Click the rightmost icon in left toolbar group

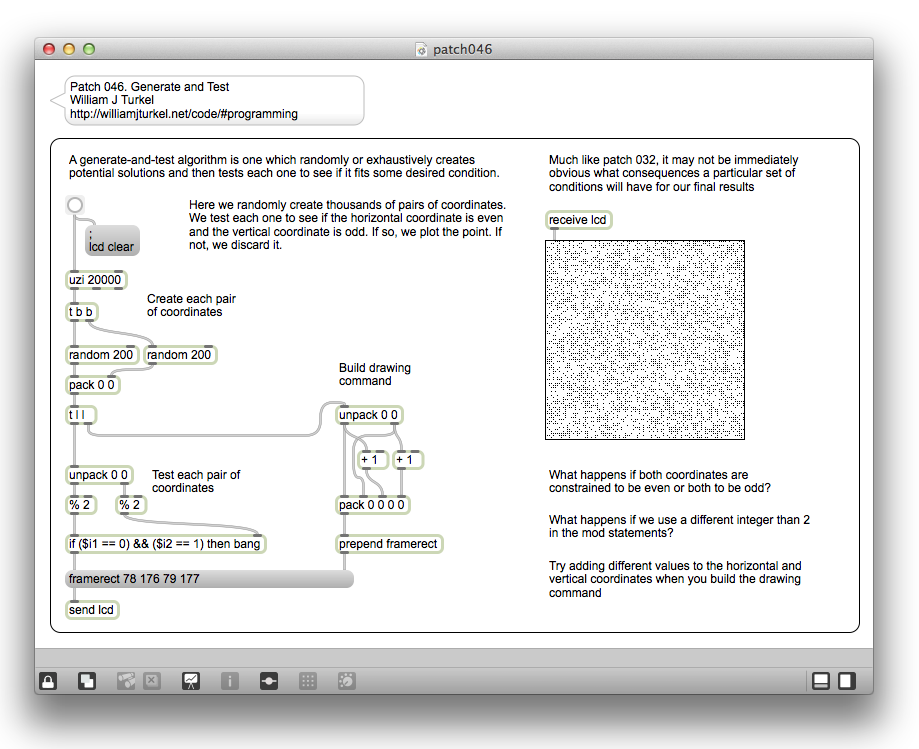coord(346,681)
